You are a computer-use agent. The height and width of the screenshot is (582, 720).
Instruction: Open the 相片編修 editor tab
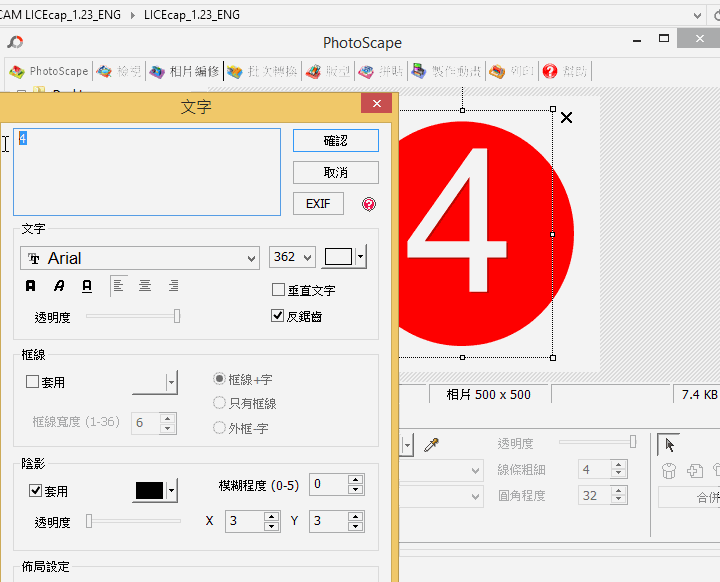coord(184,71)
